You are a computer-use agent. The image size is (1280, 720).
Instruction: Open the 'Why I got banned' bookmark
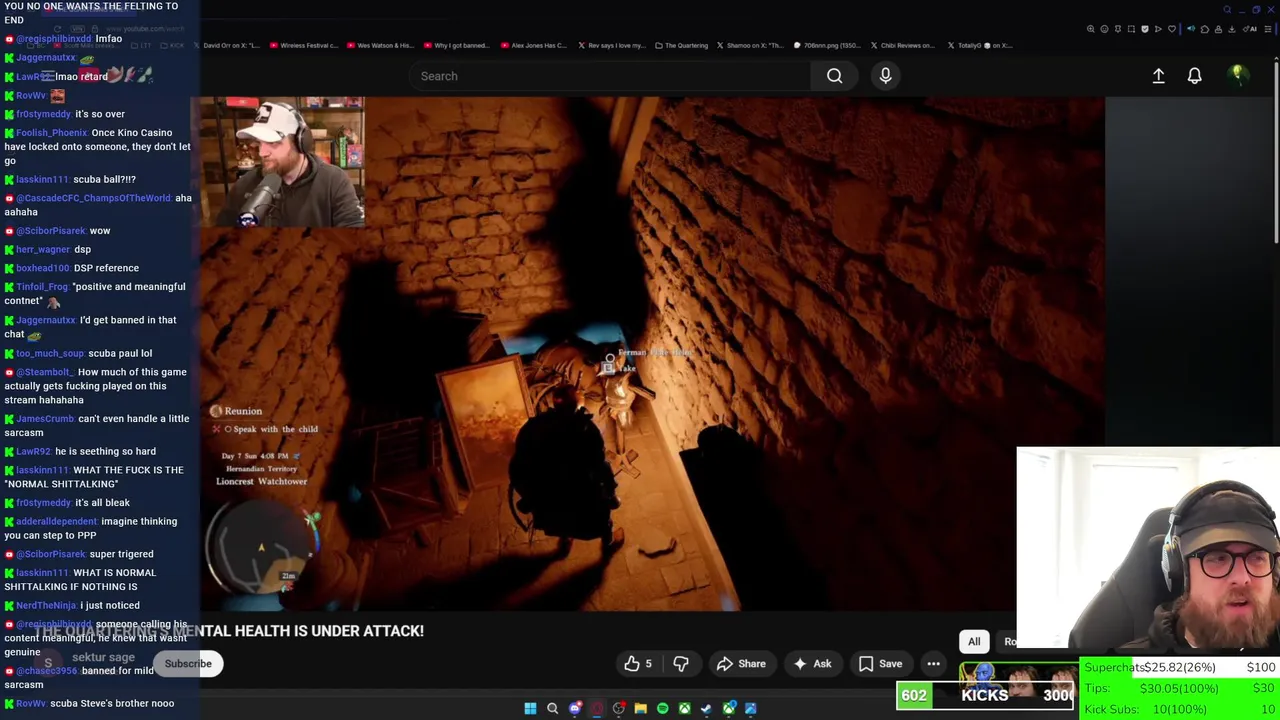pyautogui.click(x=456, y=45)
